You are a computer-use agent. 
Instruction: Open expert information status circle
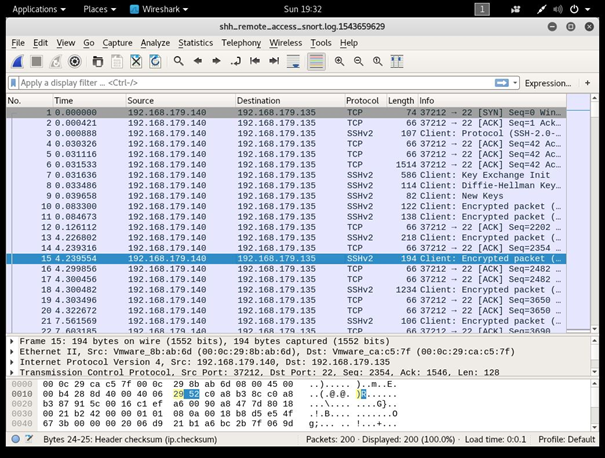point(15,439)
